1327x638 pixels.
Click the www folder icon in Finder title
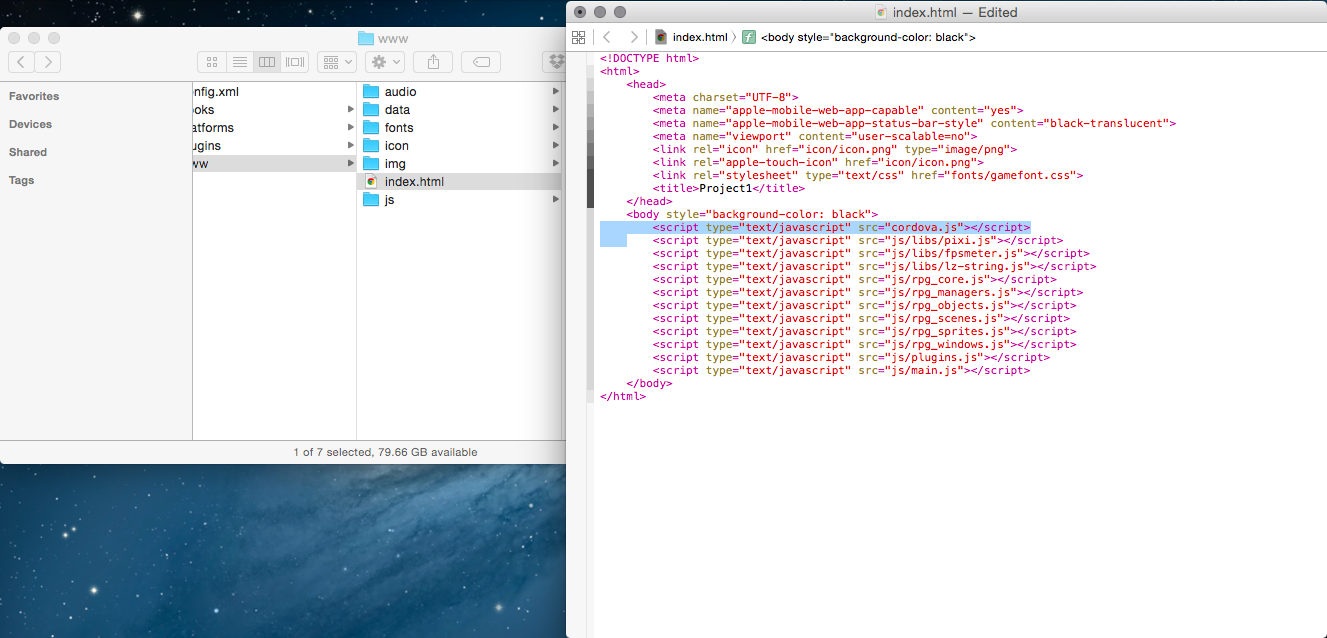[365, 39]
